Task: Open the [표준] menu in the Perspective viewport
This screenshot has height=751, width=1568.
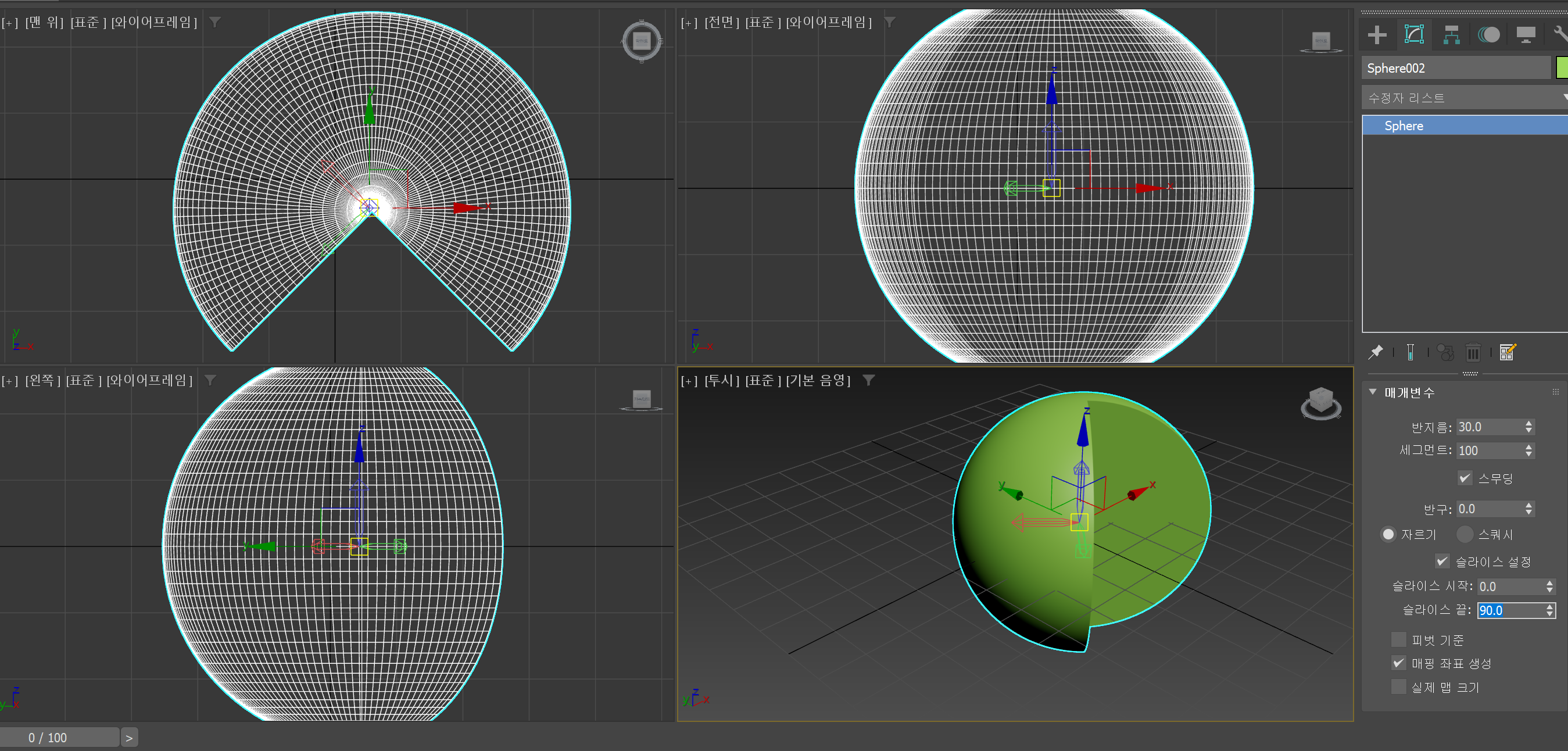Action: pos(762,380)
